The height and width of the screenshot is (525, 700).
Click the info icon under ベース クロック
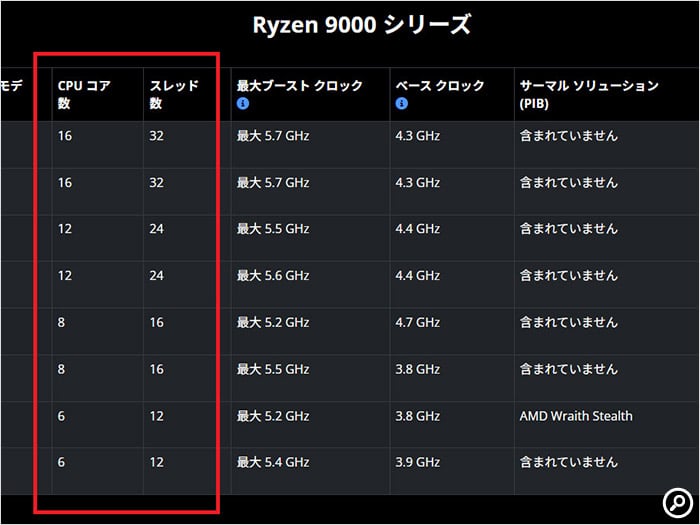point(401,104)
